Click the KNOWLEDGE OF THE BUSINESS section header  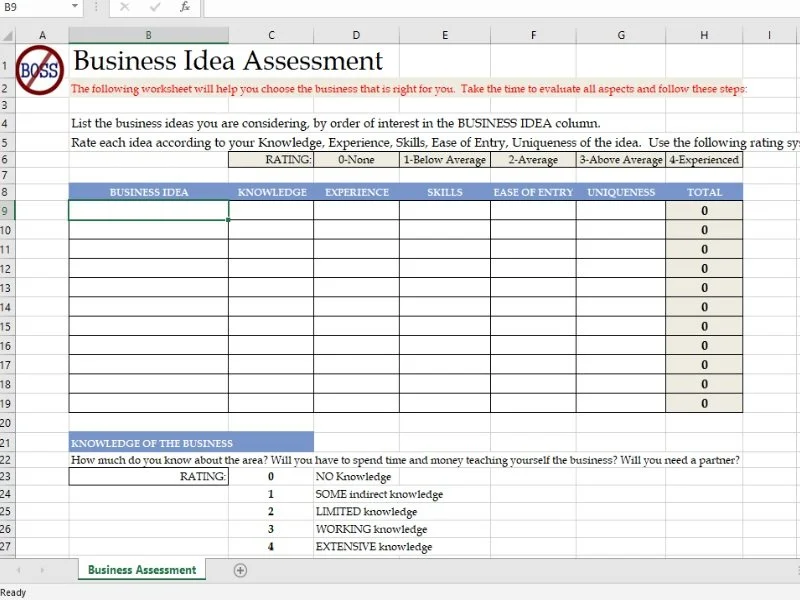[x=191, y=443]
